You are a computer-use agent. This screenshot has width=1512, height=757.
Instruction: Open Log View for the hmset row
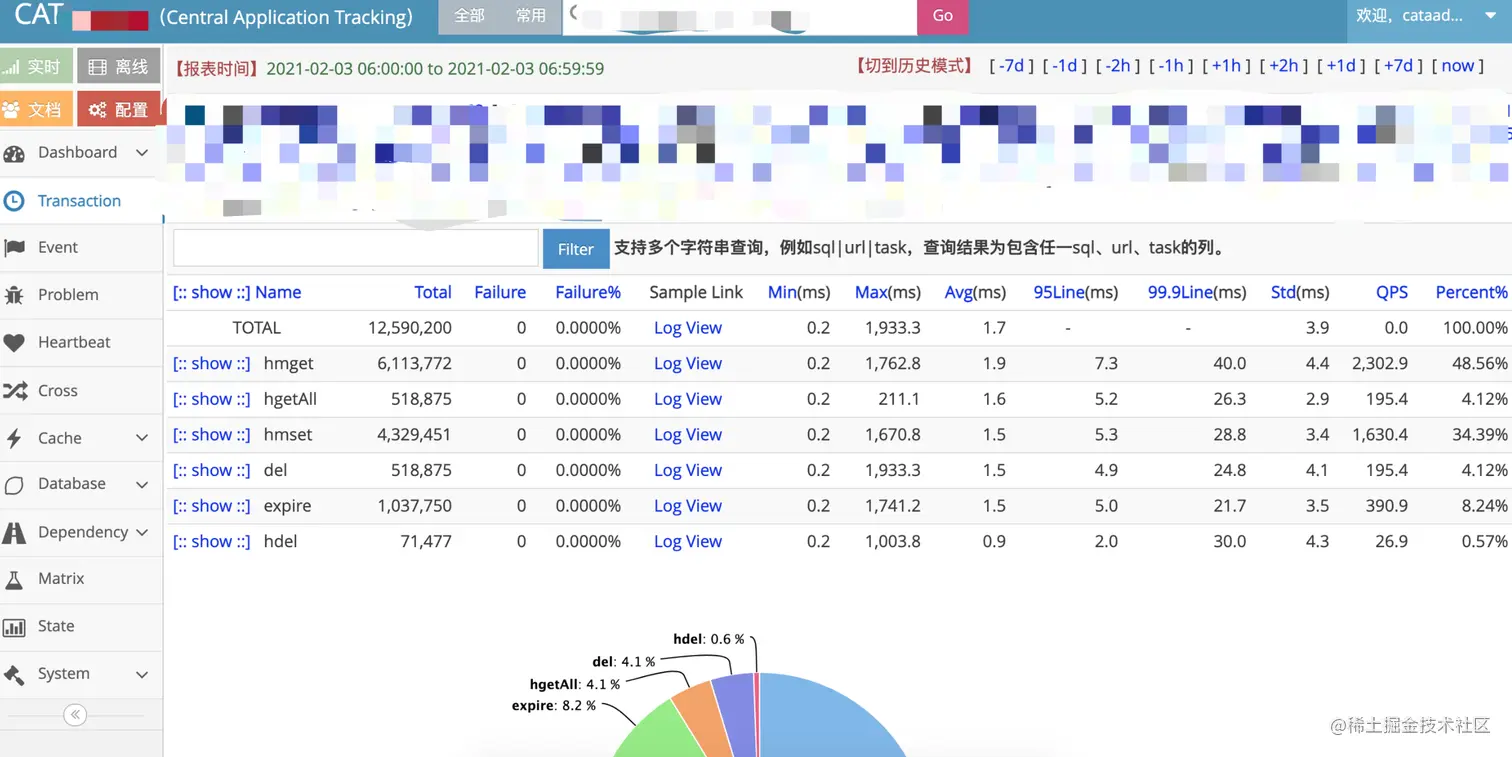click(688, 435)
